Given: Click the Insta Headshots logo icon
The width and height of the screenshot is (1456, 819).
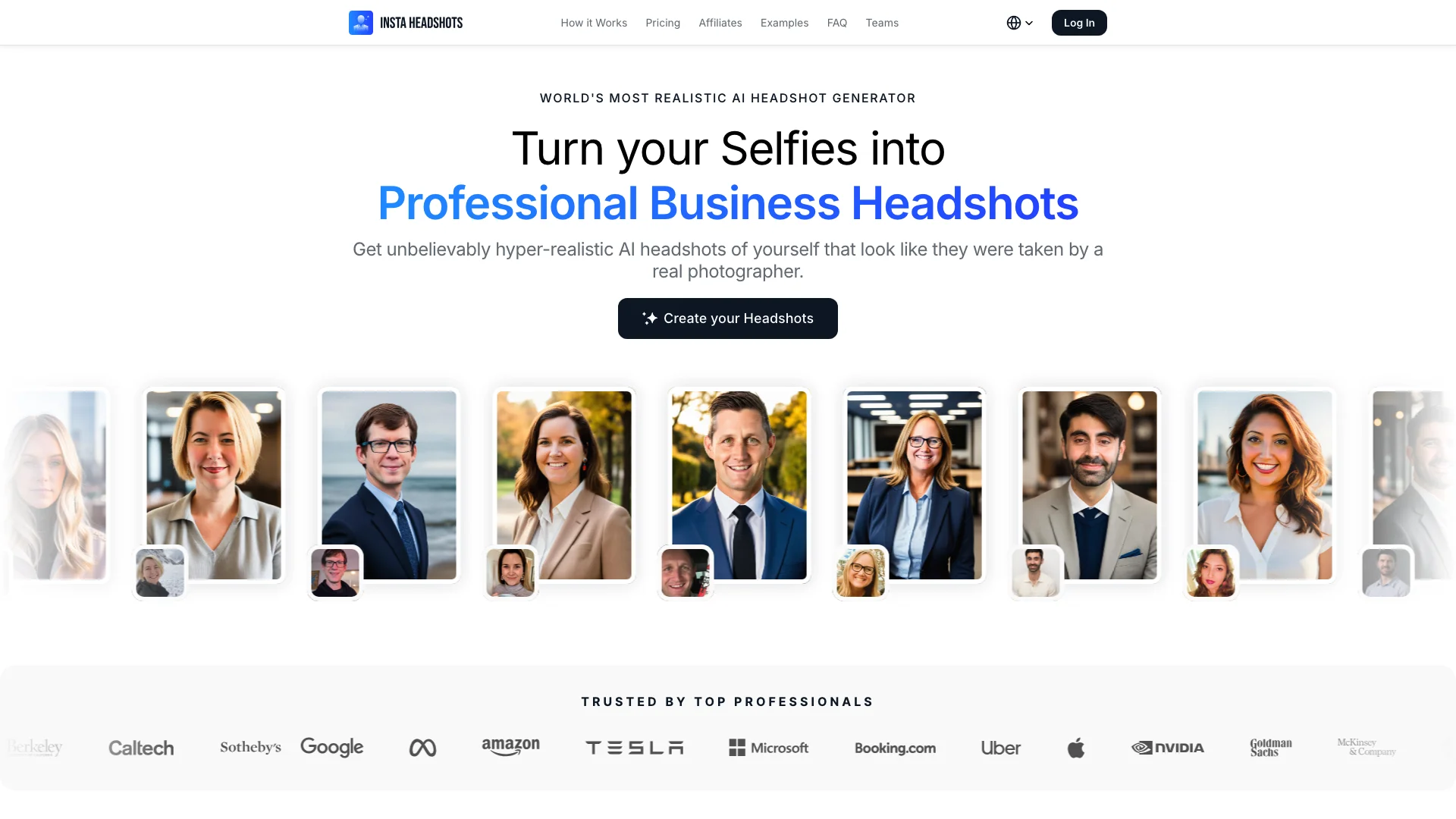Looking at the screenshot, I should 361,22.
